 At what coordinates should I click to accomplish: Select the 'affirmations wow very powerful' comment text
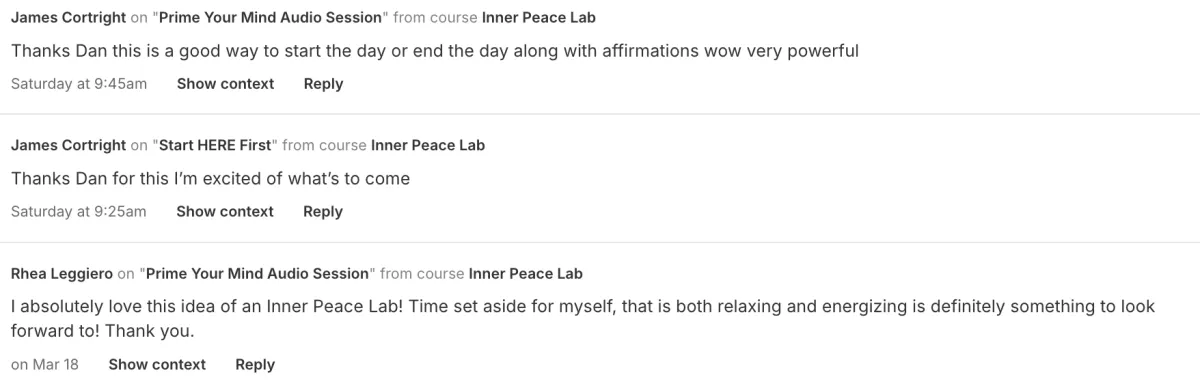click(435, 50)
